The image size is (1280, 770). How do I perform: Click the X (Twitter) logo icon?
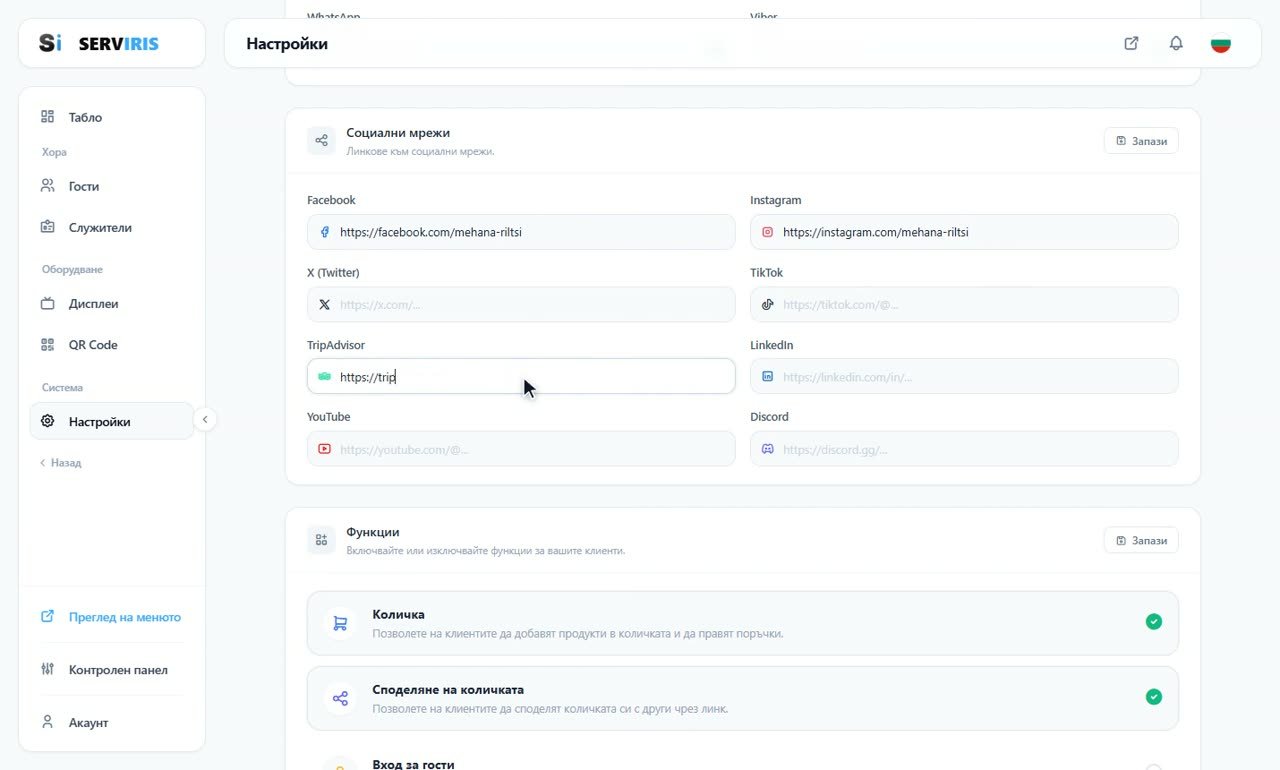(x=324, y=304)
